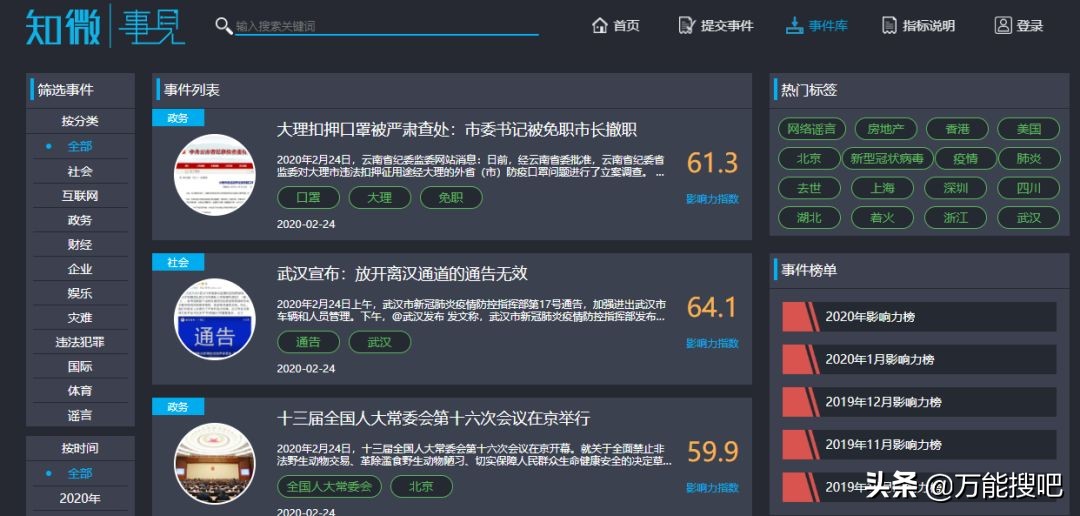The image size is (1080, 516).
Task: Open event 武汉宣布：放开离汉通道的通告无效
Action: (x=402, y=274)
